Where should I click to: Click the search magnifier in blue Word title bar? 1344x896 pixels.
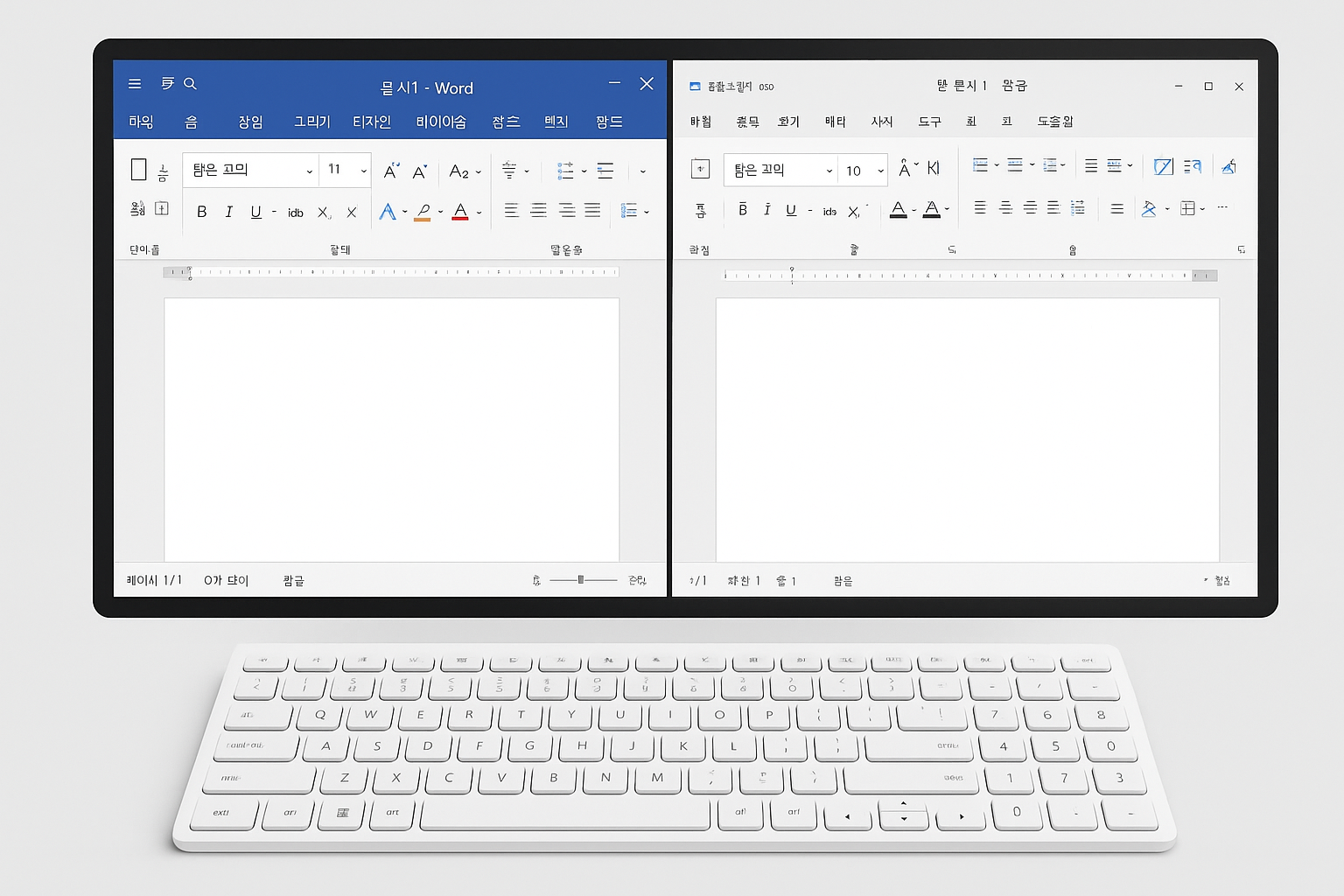190,84
